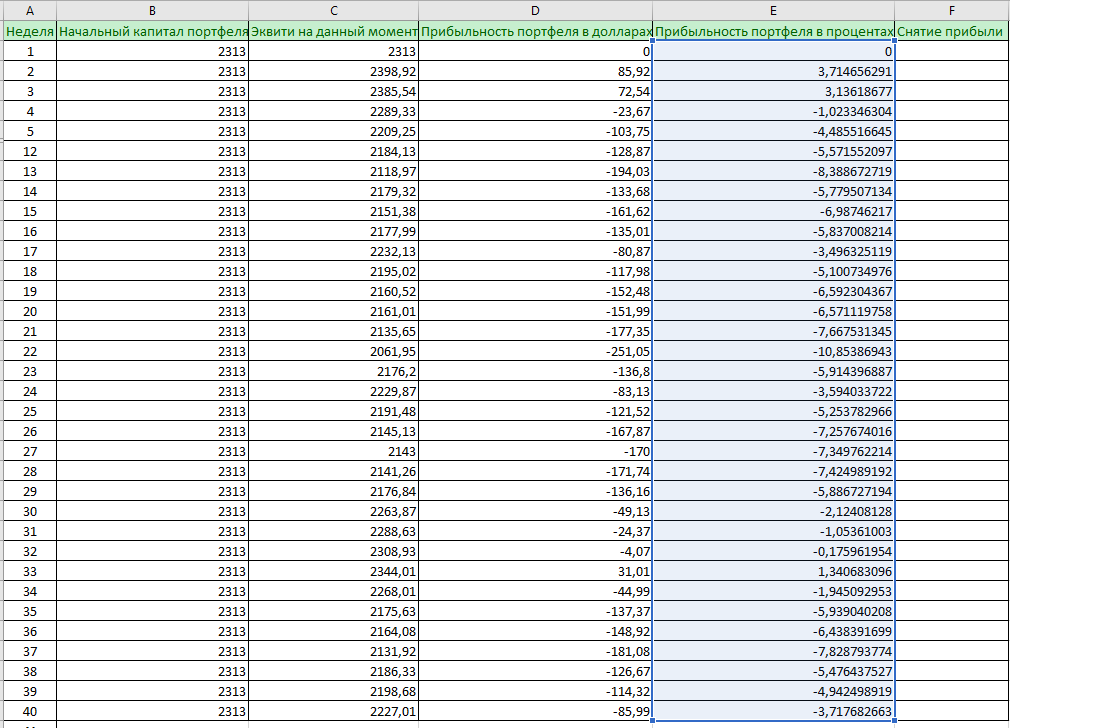The image size is (1100, 728).
Task: Select the 'Неделя' header cell
Action: click(28, 31)
